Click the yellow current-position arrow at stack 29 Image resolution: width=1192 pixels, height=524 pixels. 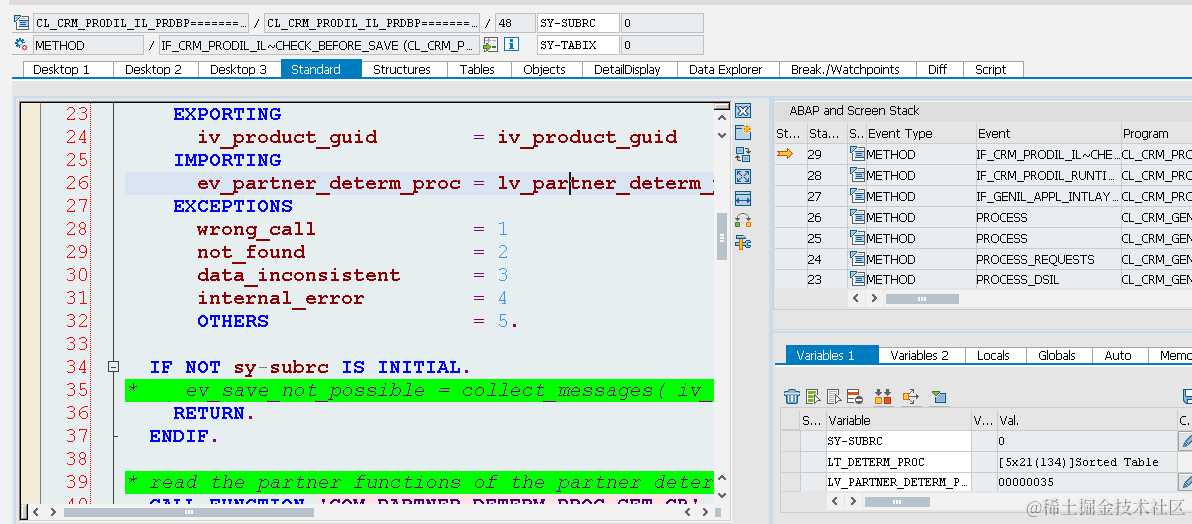coord(785,154)
